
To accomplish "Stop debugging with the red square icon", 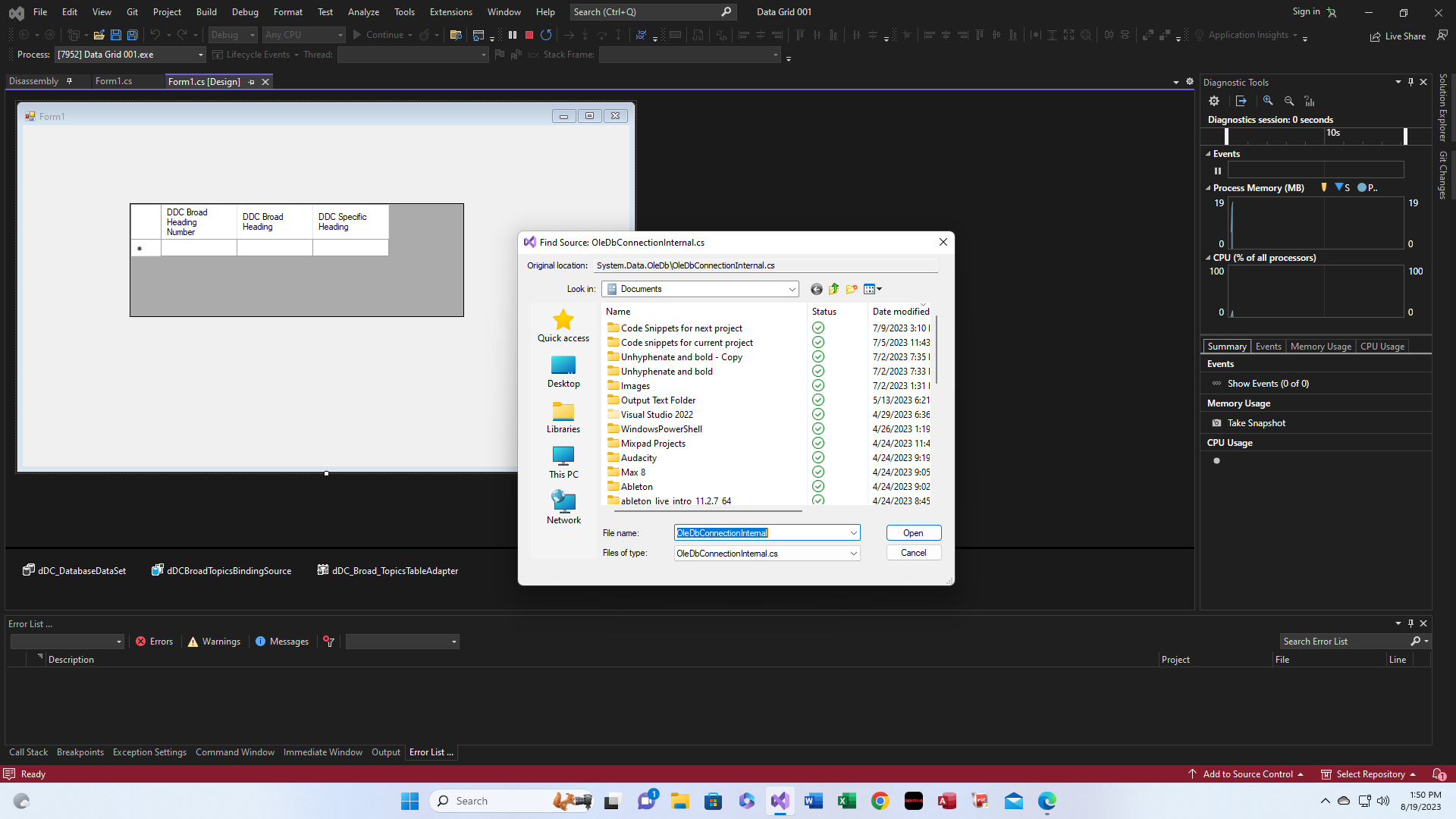I will pyautogui.click(x=529, y=35).
